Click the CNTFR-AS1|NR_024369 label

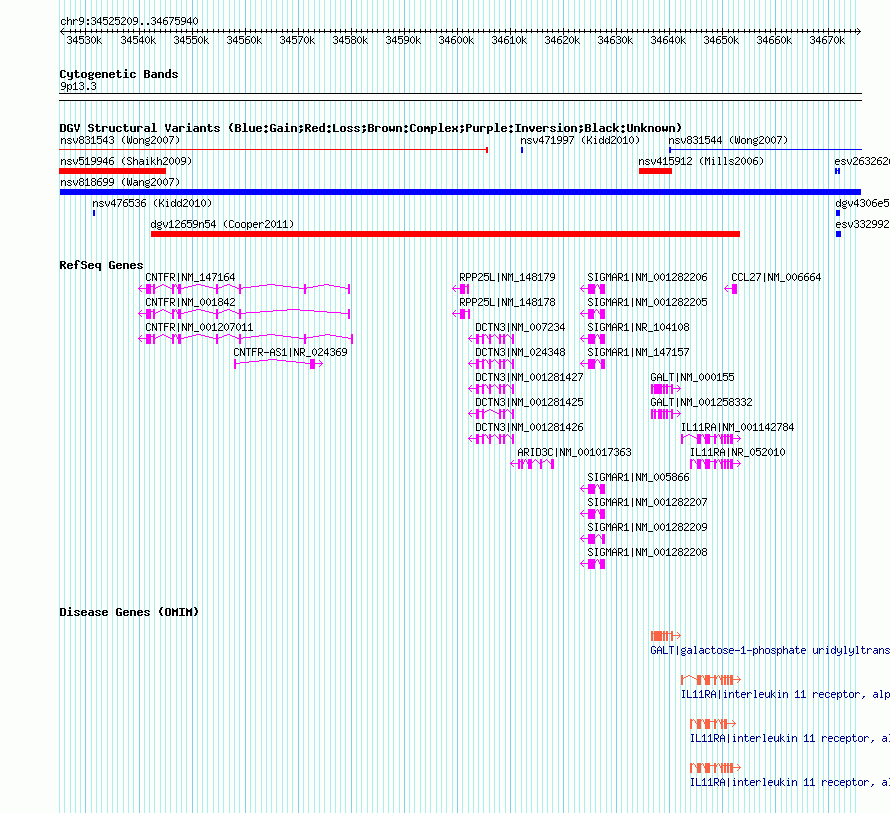coord(291,352)
